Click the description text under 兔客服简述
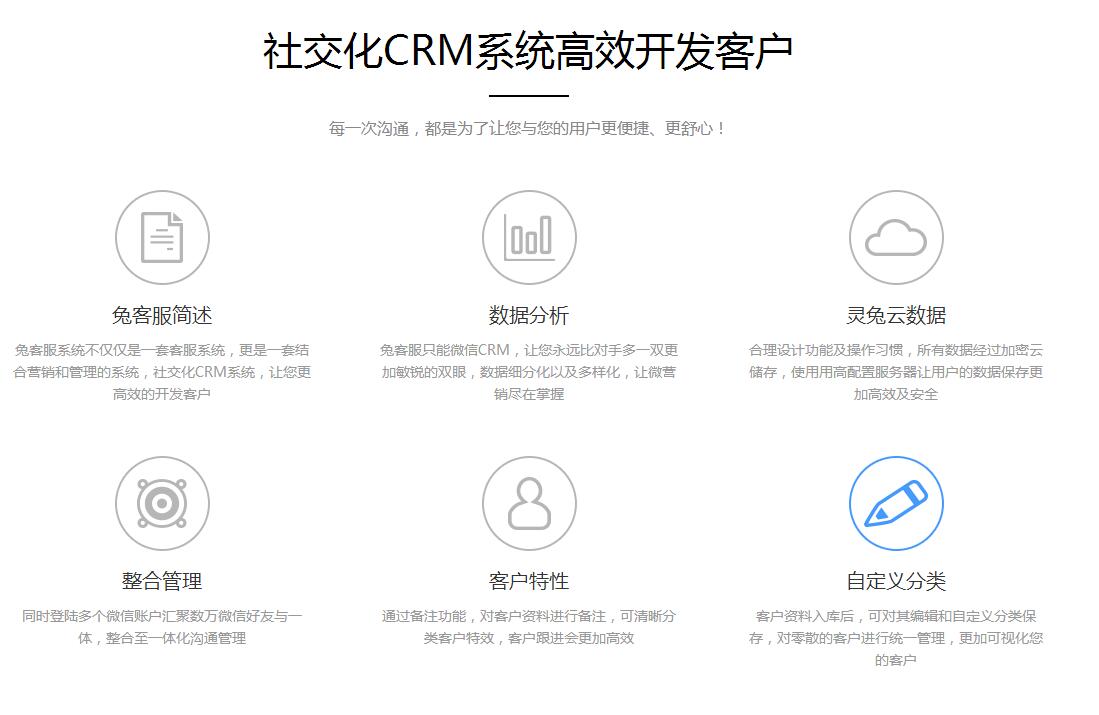Image resolution: width=1099 pixels, height=715 pixels. 162,372
